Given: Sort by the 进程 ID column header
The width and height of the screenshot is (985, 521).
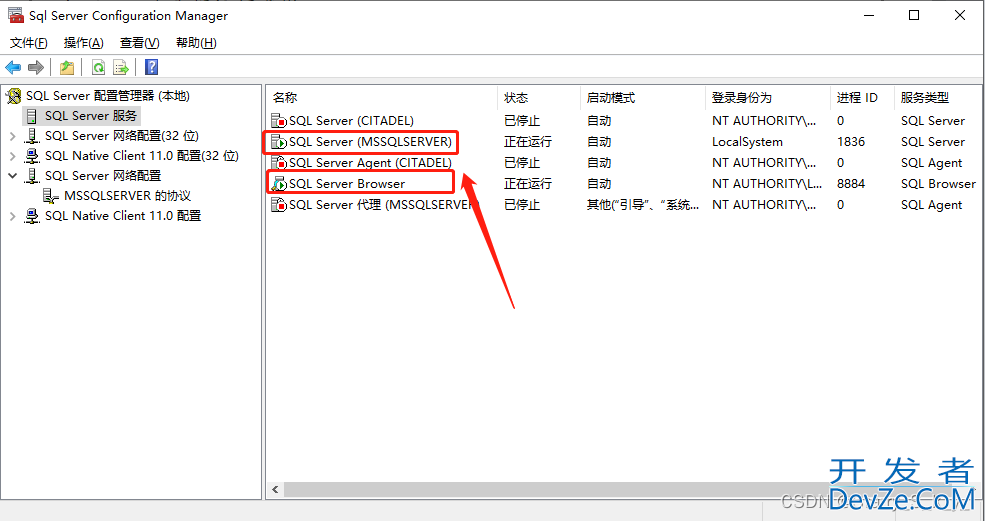Looking at the screenshot, I should (862, 98).
